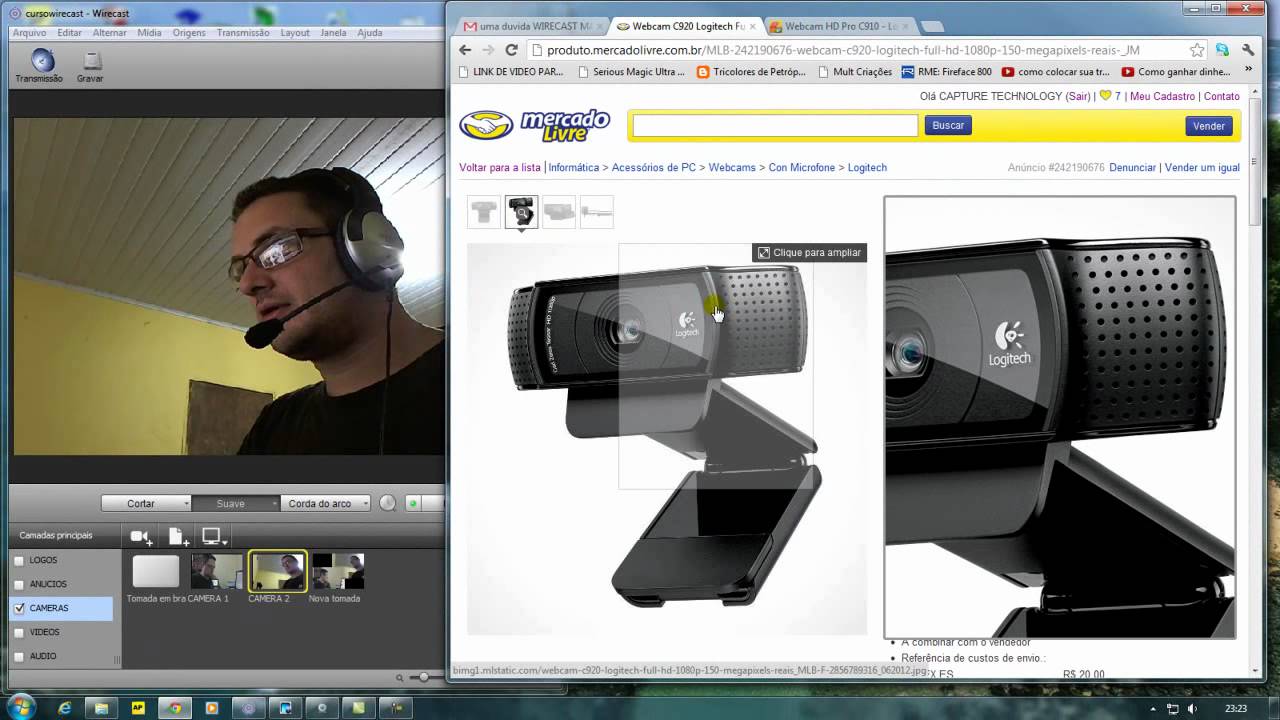Open the Janela menu in Wirecast
1280x720 pixels.
[x=333, y=33]
